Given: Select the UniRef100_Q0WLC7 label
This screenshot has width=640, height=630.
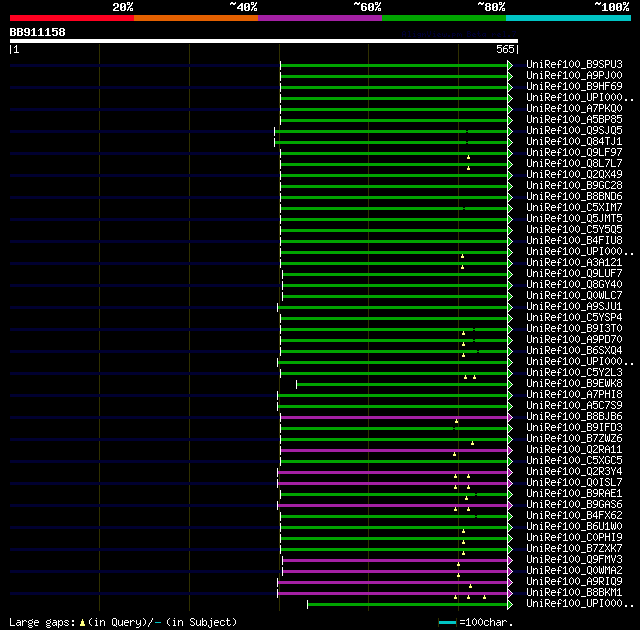Looking at the screenshot, I should [x=574, y=296].
